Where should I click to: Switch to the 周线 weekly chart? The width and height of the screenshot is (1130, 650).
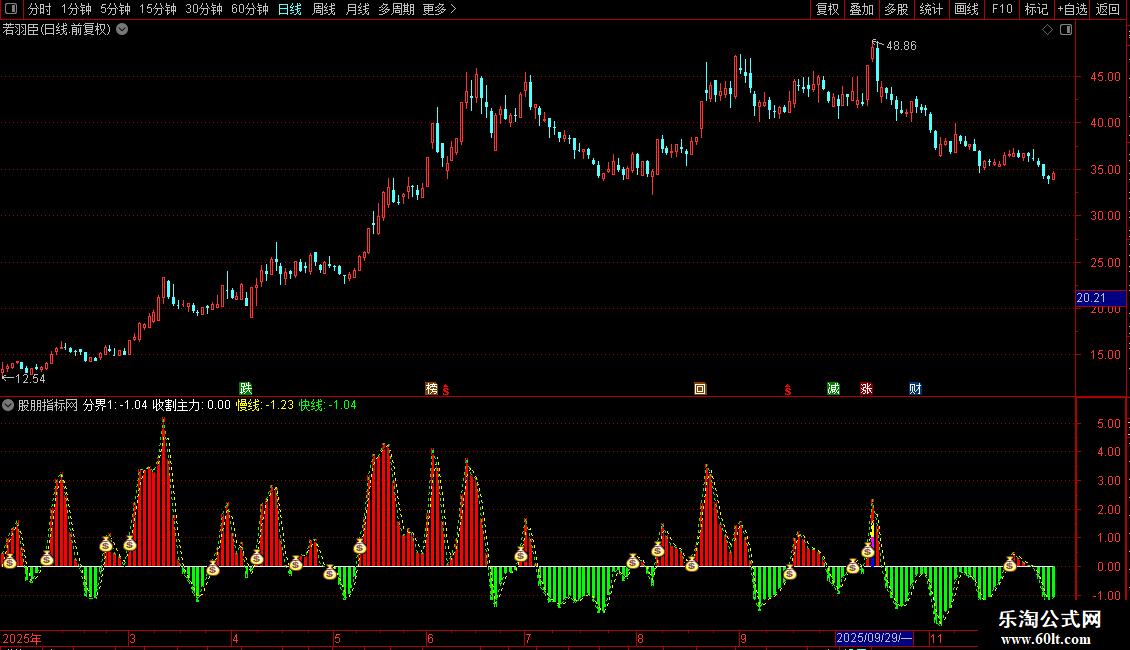[x=324, y=9]
